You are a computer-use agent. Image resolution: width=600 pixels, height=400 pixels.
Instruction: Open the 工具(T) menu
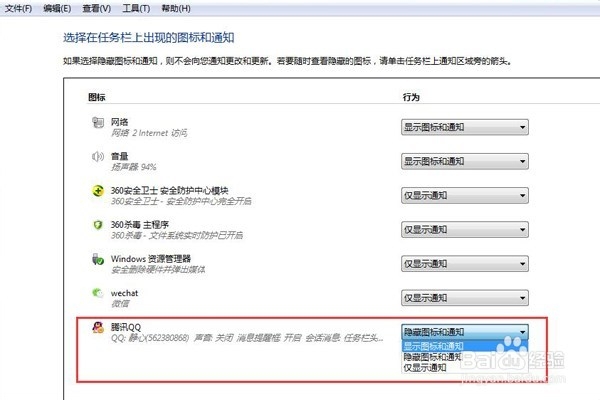coord(136,8)
